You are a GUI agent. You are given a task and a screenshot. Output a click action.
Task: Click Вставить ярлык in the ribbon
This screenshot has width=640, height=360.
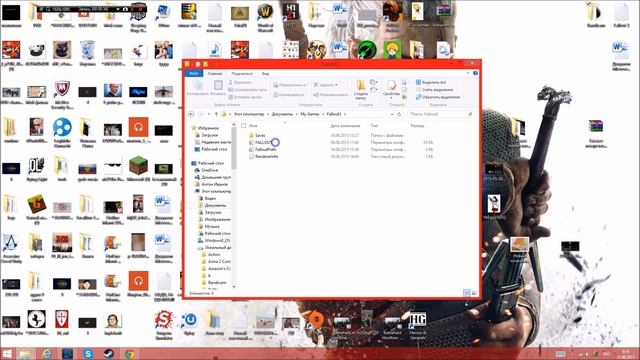pos(245,97)
